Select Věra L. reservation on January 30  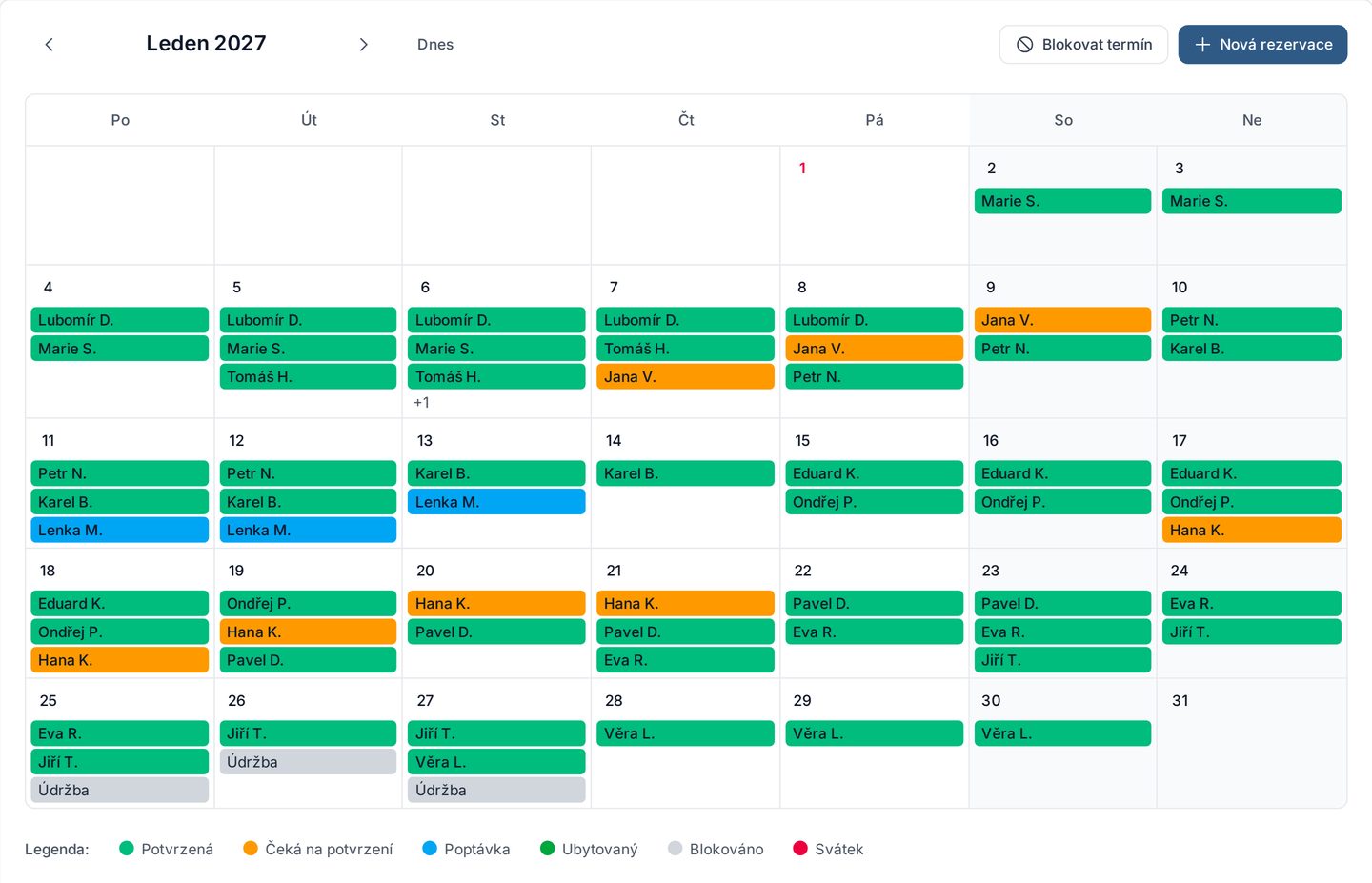1062,733
